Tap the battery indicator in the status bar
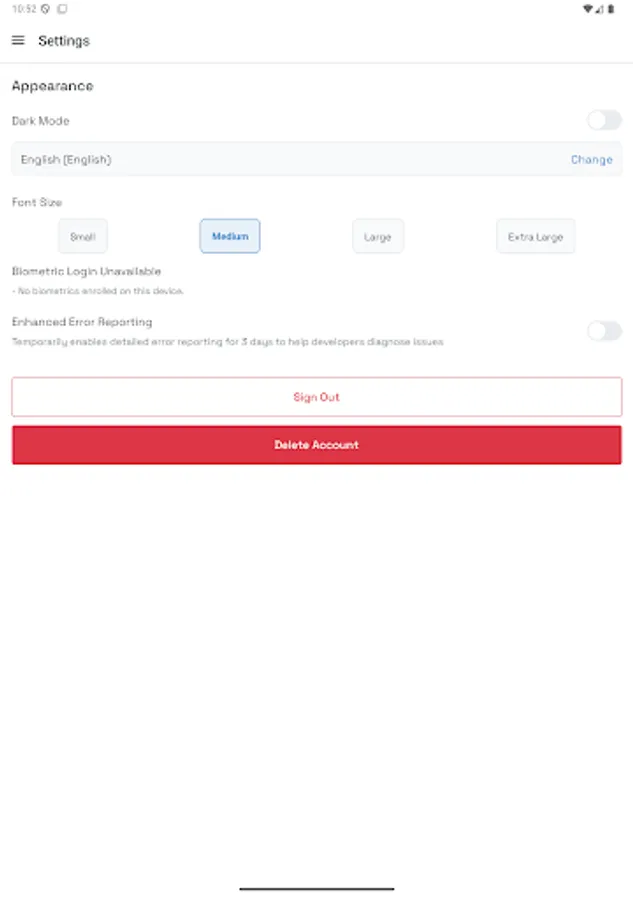This screenshot has width=633, height=900. click(611, 10)
